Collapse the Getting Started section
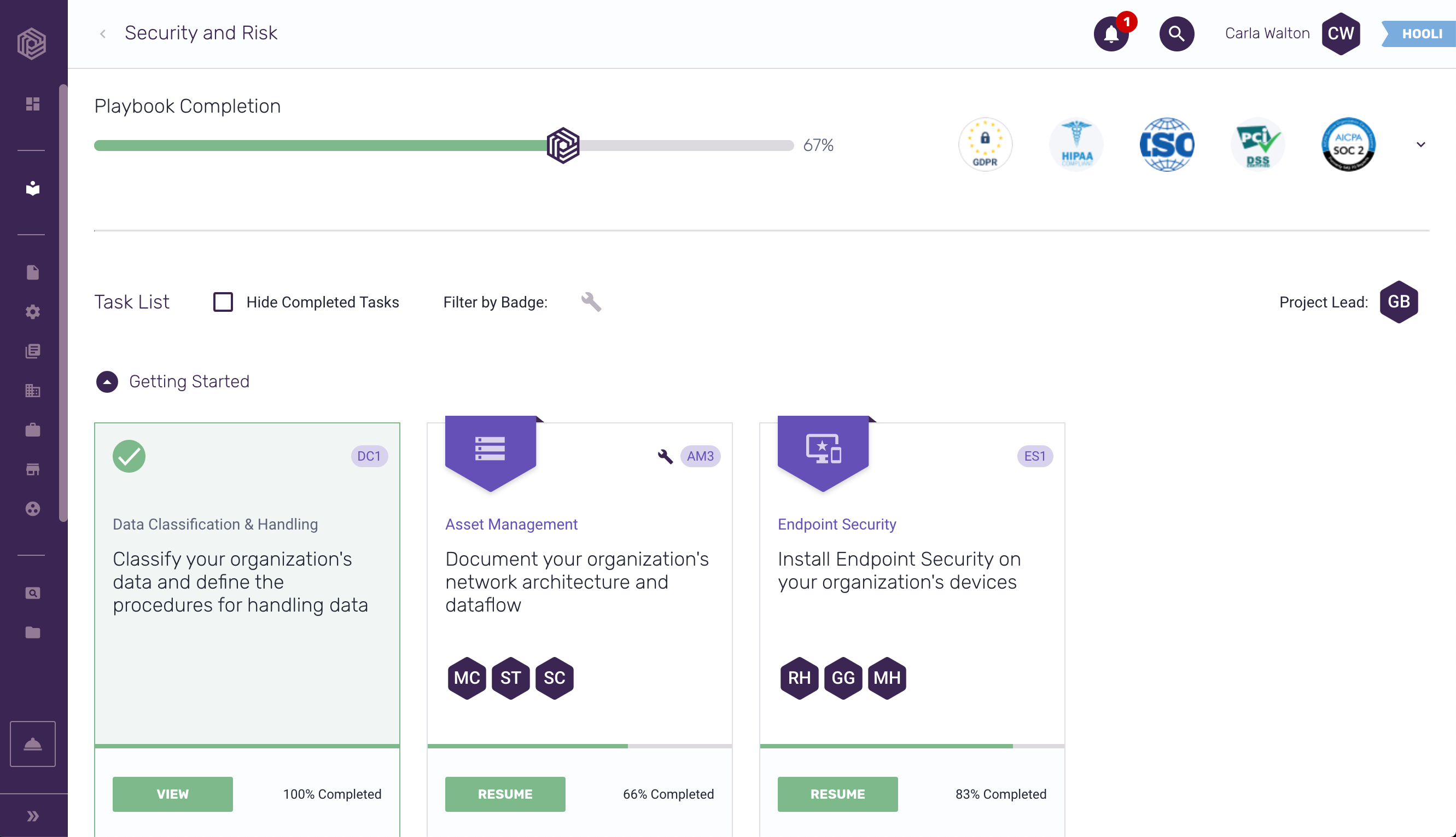 [x=107, y=382]
